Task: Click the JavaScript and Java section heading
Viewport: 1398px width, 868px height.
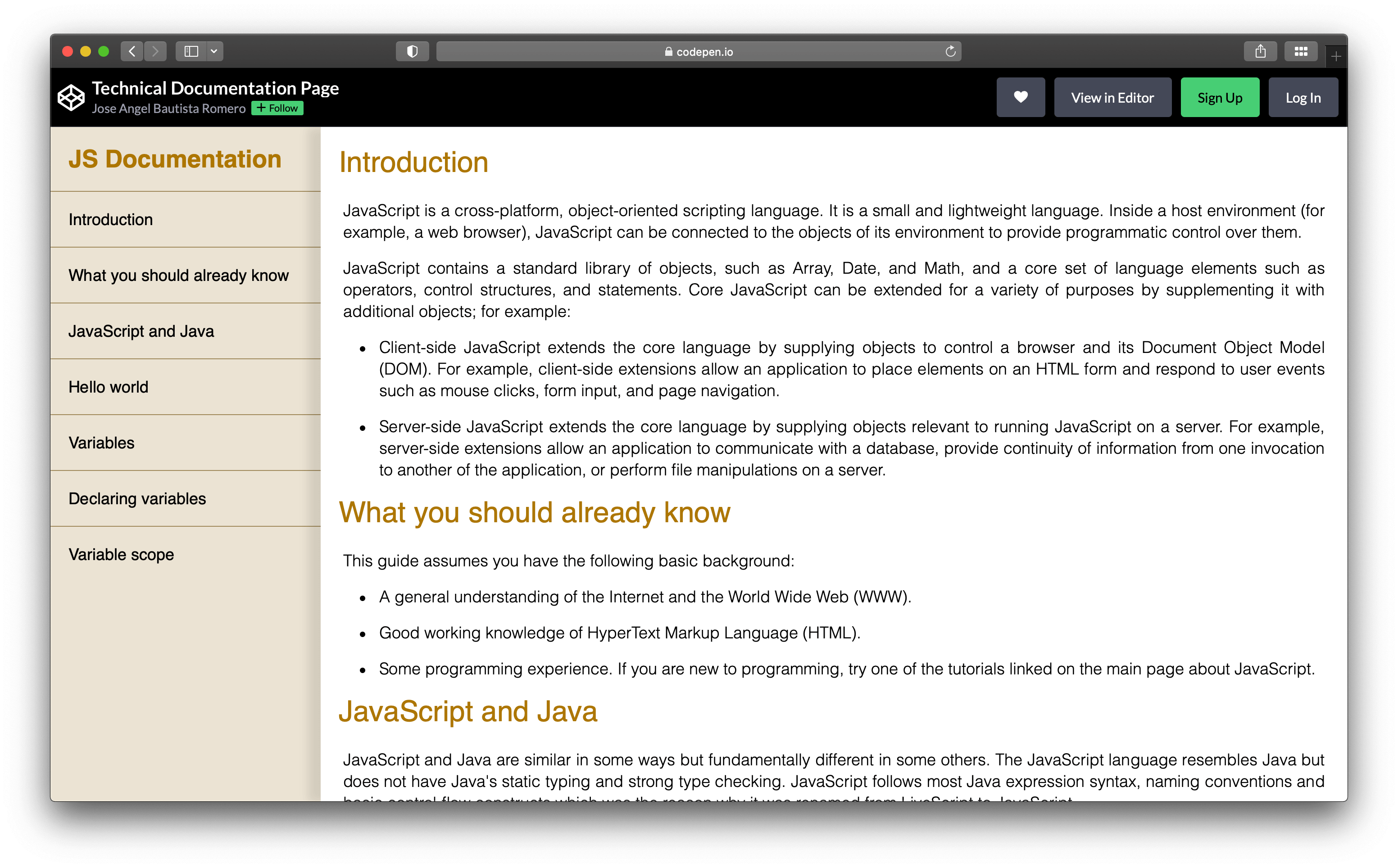Action: [x=468, y=712]
